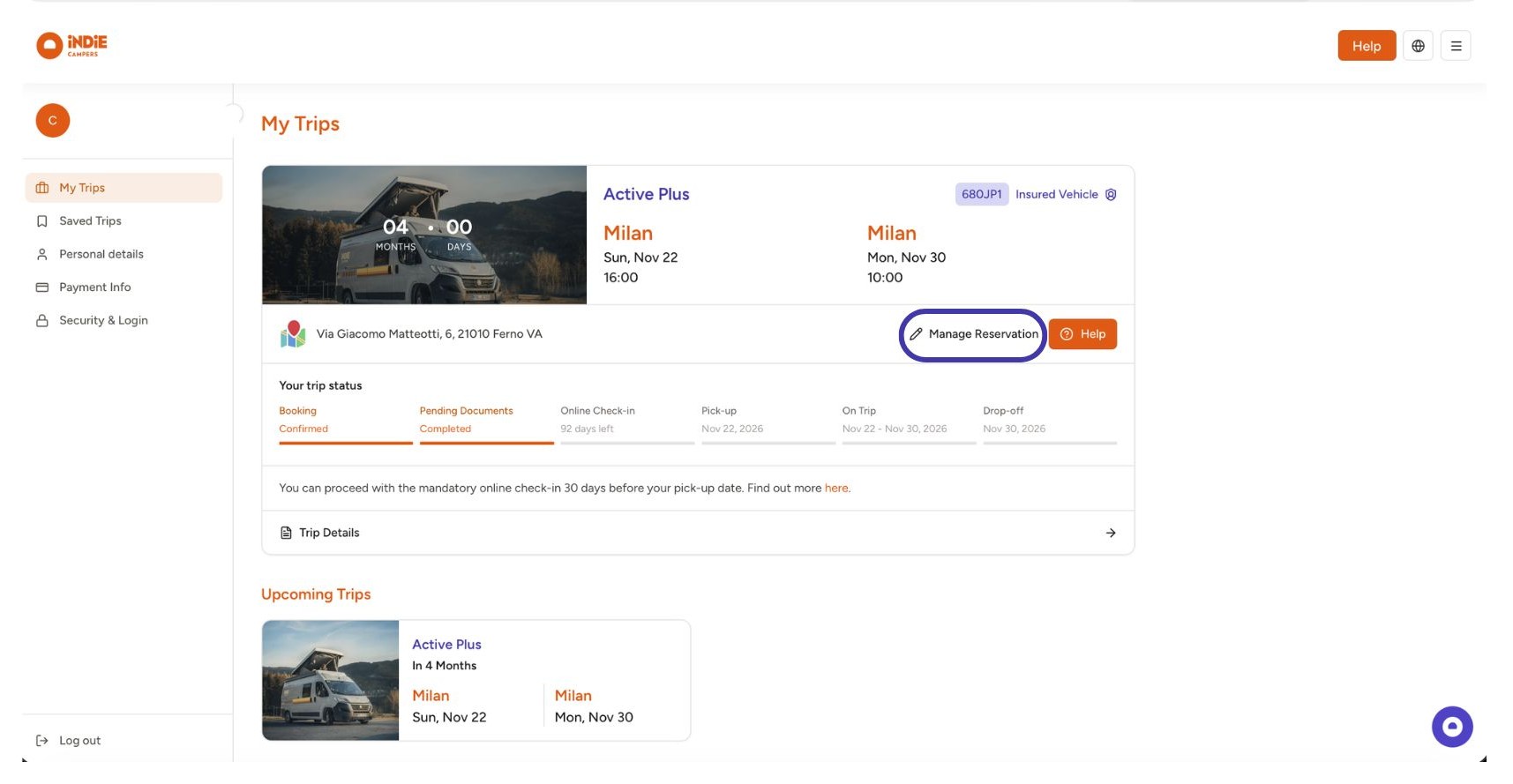Click Active Plus title in upcoming trip card
1513x784 pixels.
click(446, 645)
